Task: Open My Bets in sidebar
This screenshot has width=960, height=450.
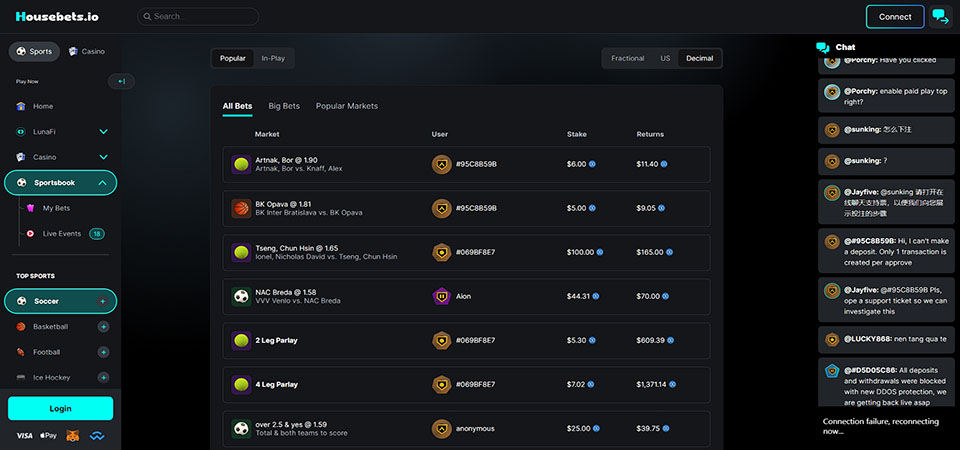Action: coord(56,208)
